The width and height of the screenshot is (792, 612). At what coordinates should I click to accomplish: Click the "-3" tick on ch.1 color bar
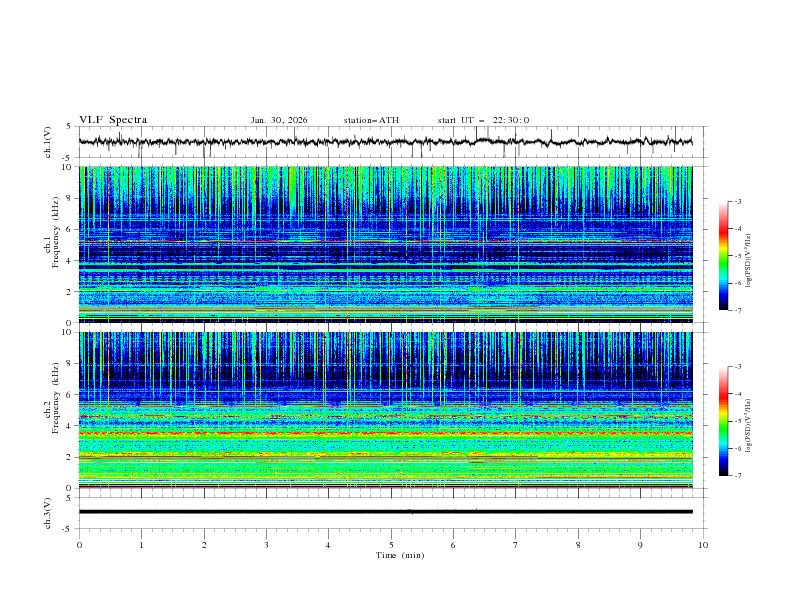point(737,201)
